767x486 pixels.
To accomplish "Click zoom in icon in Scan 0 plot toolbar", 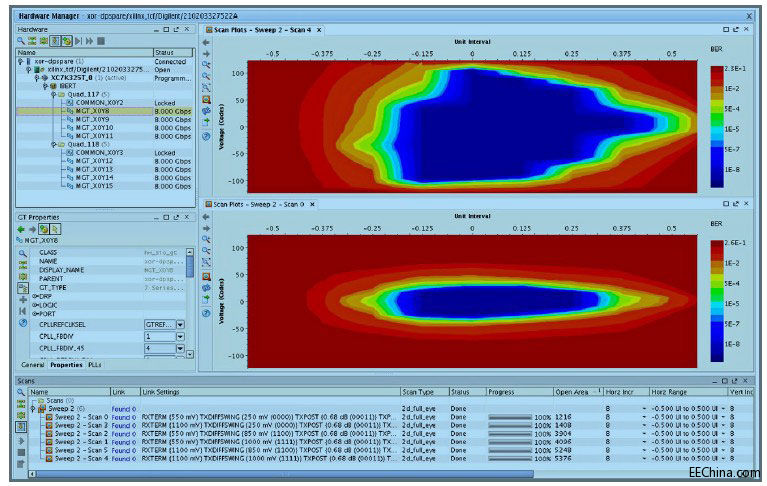I will coord(206,240).
